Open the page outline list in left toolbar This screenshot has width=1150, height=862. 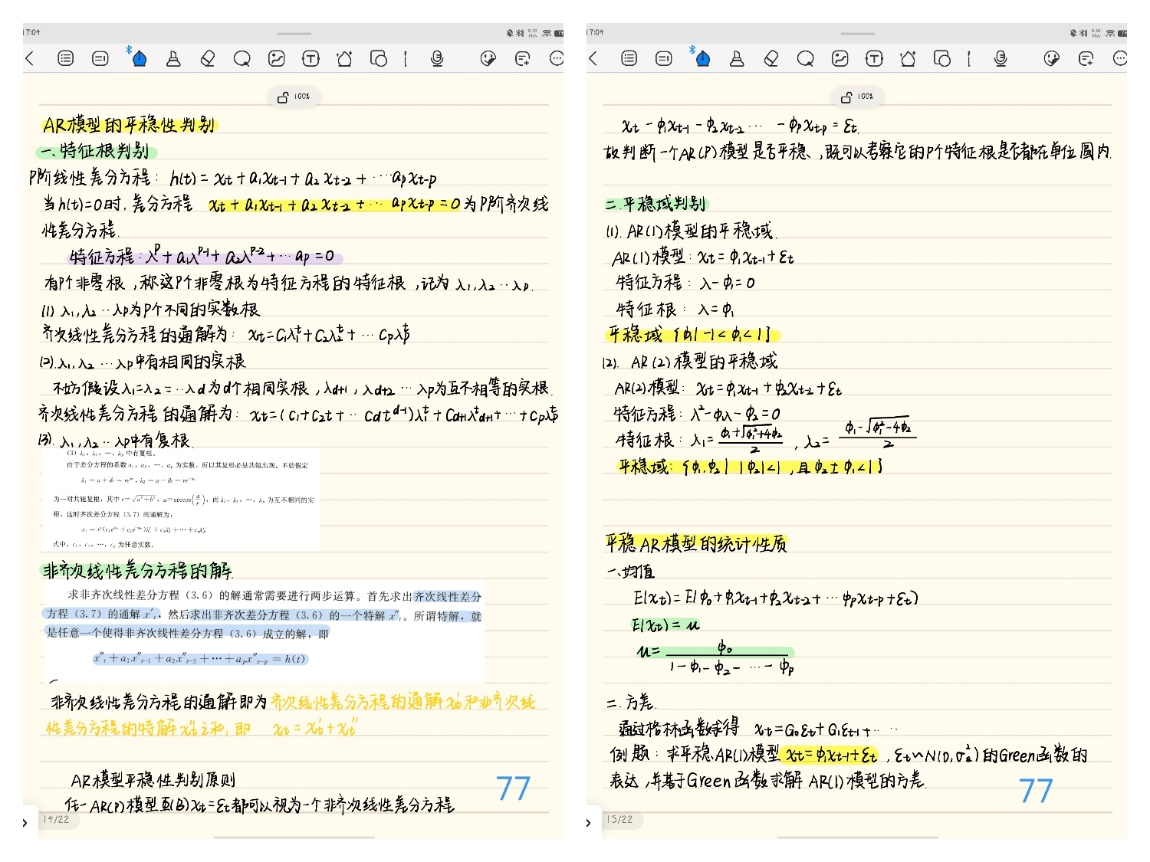tap(66, 59)
